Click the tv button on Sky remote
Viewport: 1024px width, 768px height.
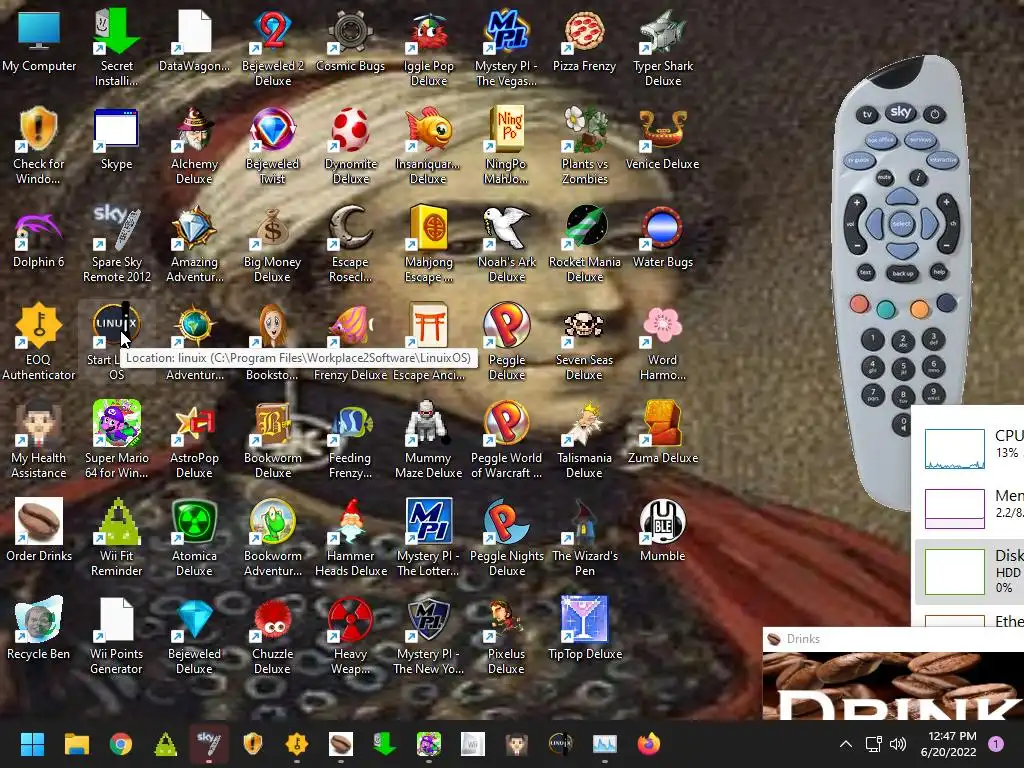pos(867,114)
